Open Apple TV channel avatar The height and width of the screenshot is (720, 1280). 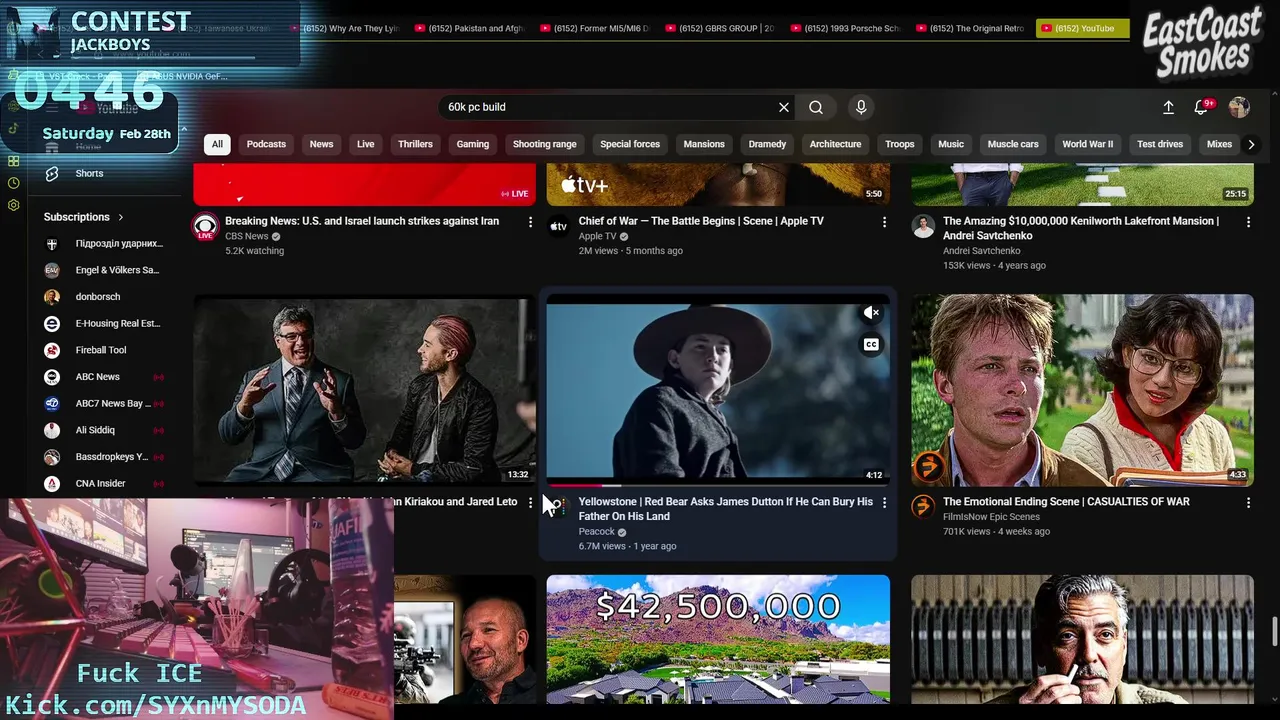tap(559, 226)
